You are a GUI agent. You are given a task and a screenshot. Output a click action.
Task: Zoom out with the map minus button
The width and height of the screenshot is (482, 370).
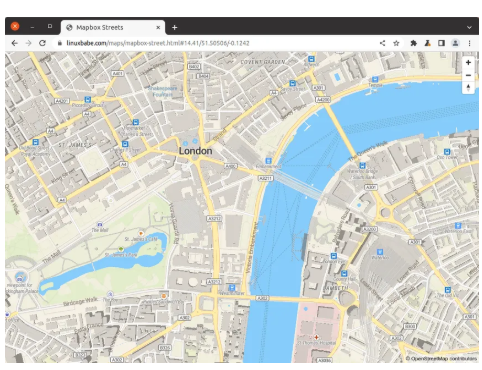(468, 75)
